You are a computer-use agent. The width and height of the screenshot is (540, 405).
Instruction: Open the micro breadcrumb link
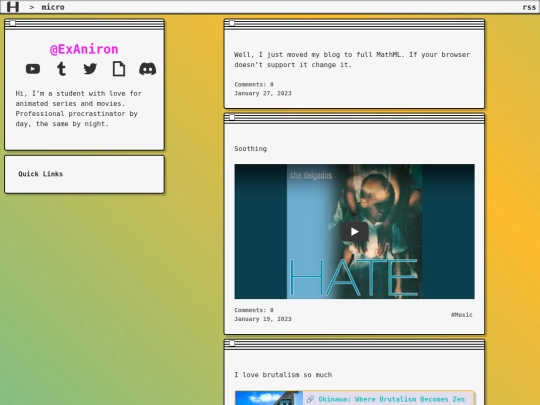click(53, 7)
